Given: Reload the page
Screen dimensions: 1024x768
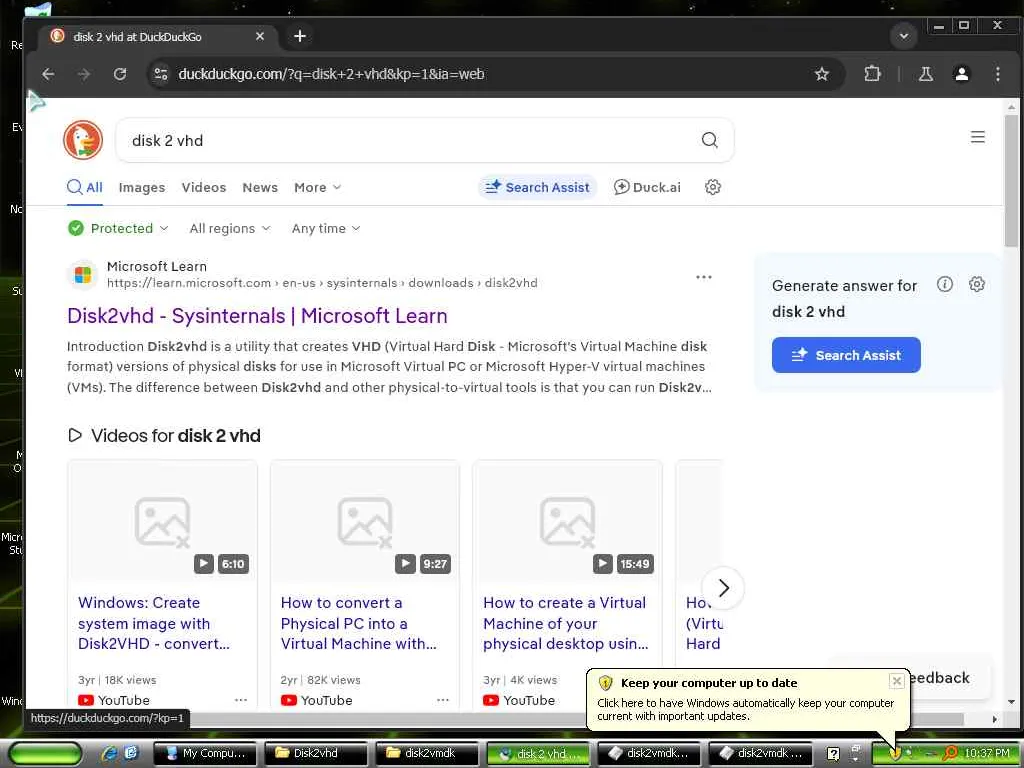Looking at the screenshot, I should tap(120, 74).
